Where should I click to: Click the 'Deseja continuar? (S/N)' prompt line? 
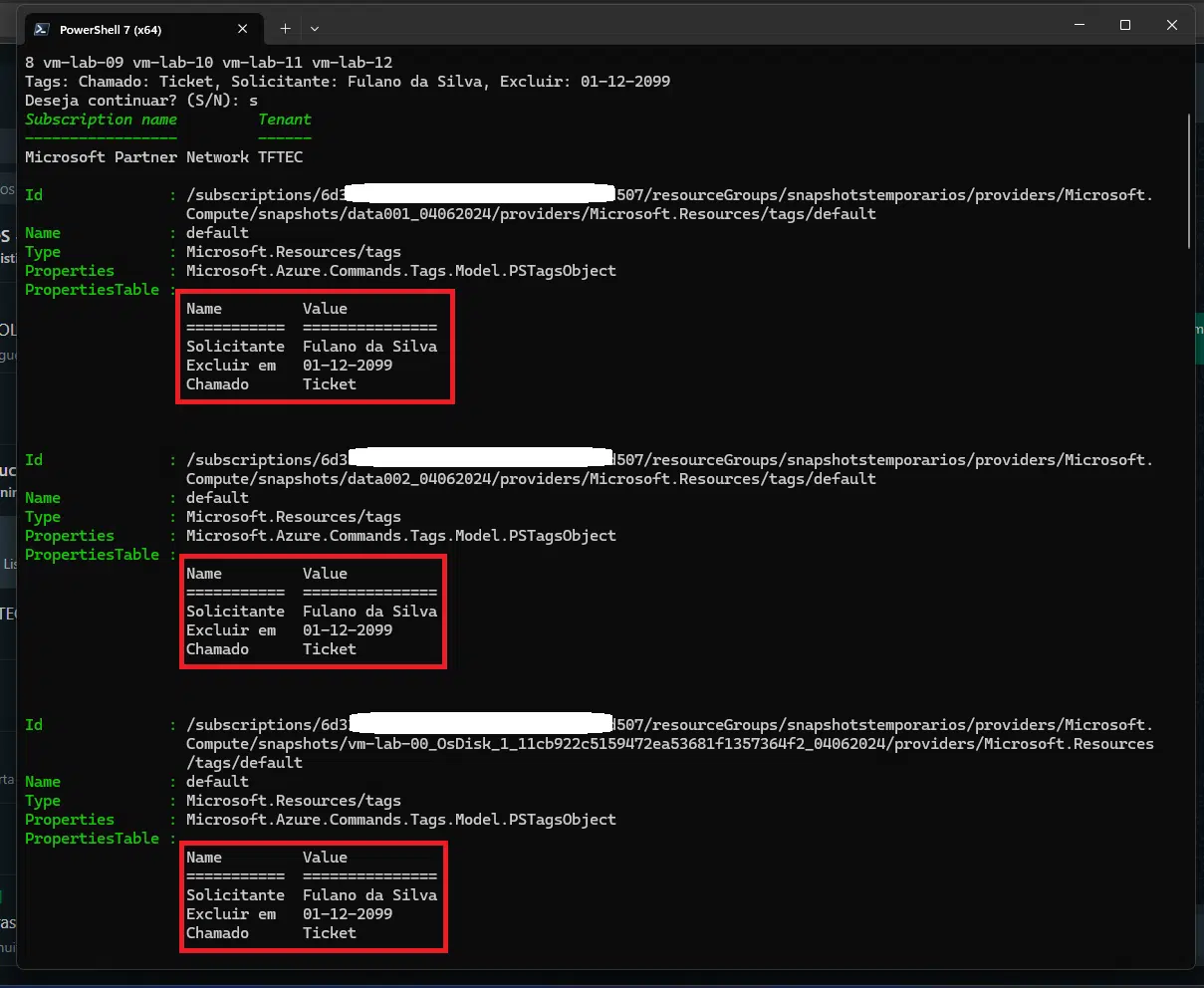tap(141, 101)
